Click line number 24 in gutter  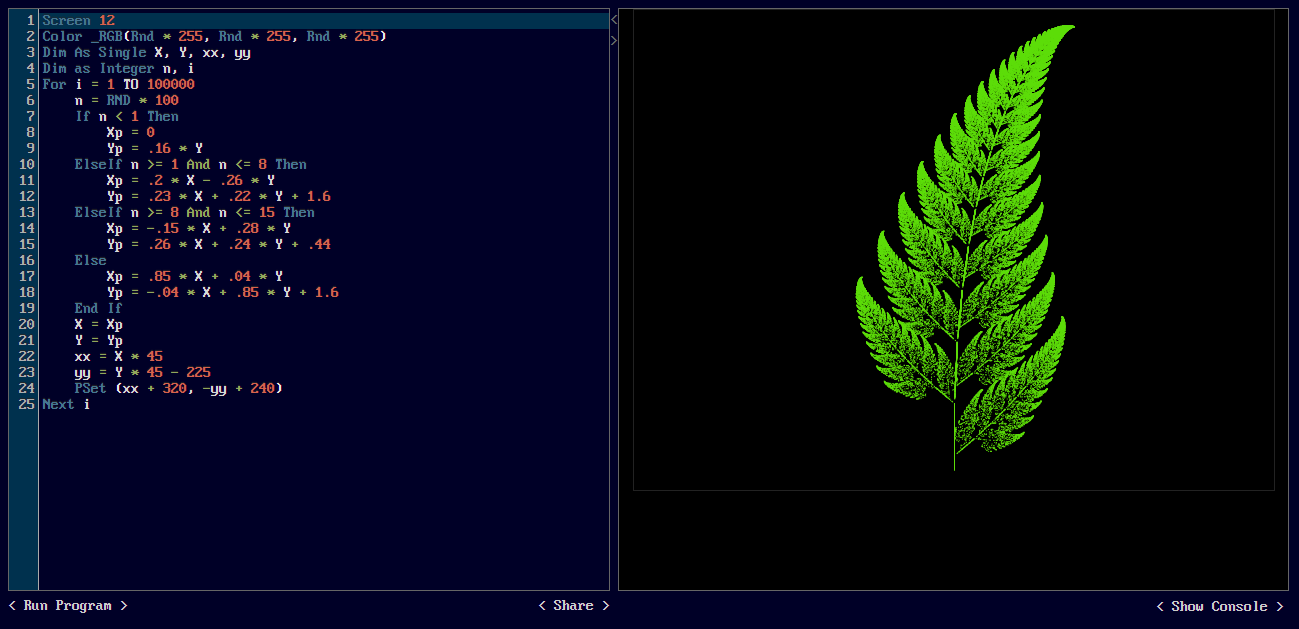[27, 388]
